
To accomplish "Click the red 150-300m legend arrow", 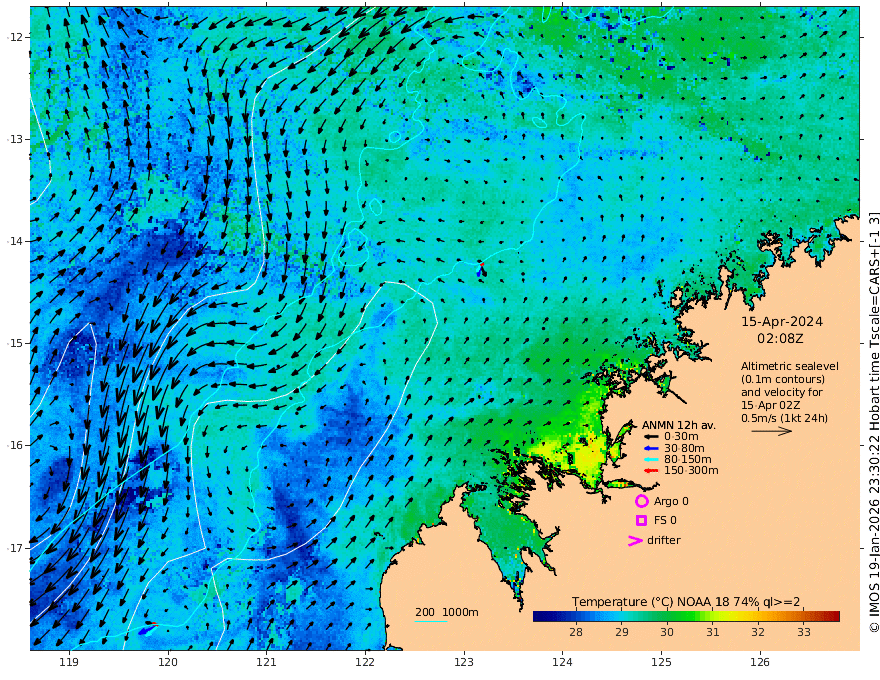I will tap(650, 471).
